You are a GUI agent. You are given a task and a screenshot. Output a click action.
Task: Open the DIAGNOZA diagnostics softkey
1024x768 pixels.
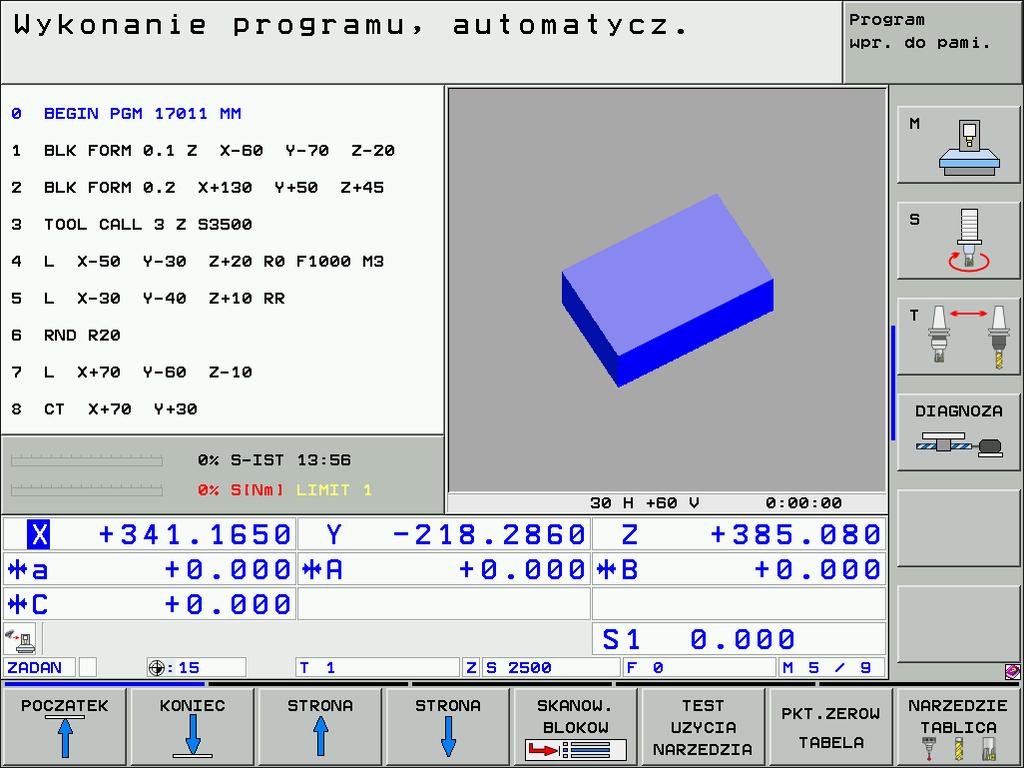coord(958,432)
